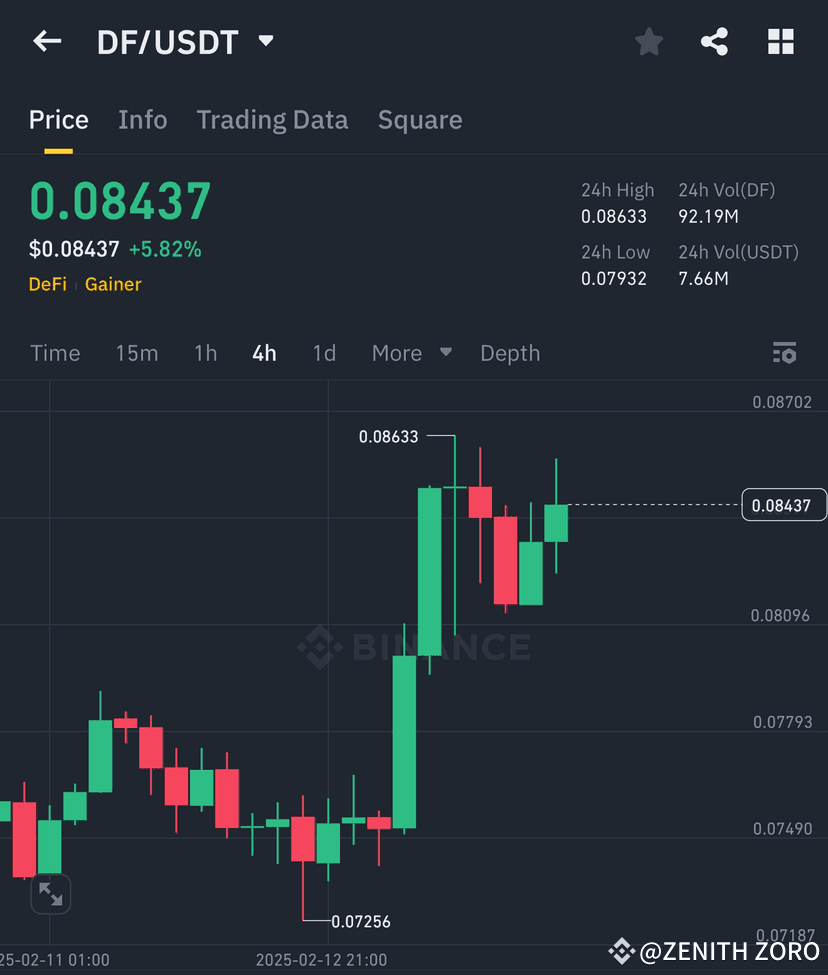Enable the Time interval view
The height and width of the screenshot is (975, 828).
pyautogui.click(x=55, y=353)
